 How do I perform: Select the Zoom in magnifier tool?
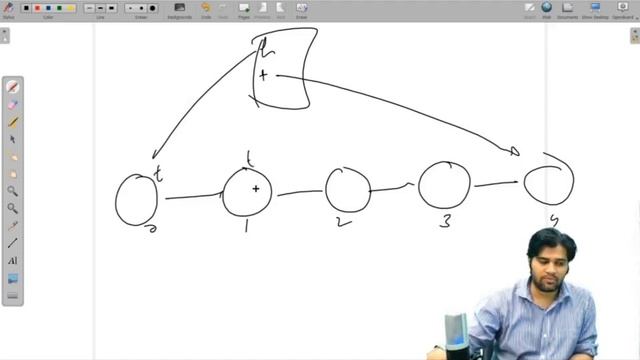[x=13, y=191]
